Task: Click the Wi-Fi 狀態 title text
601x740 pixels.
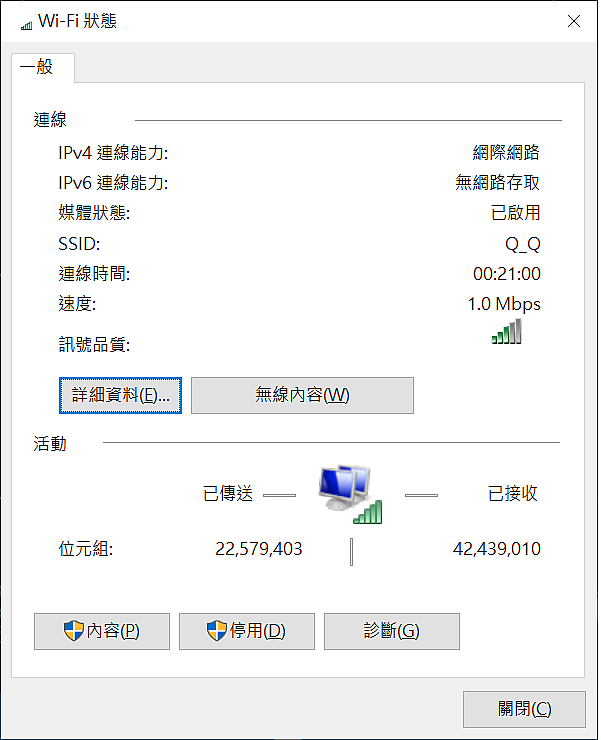Action: click(x=77, y=21)
